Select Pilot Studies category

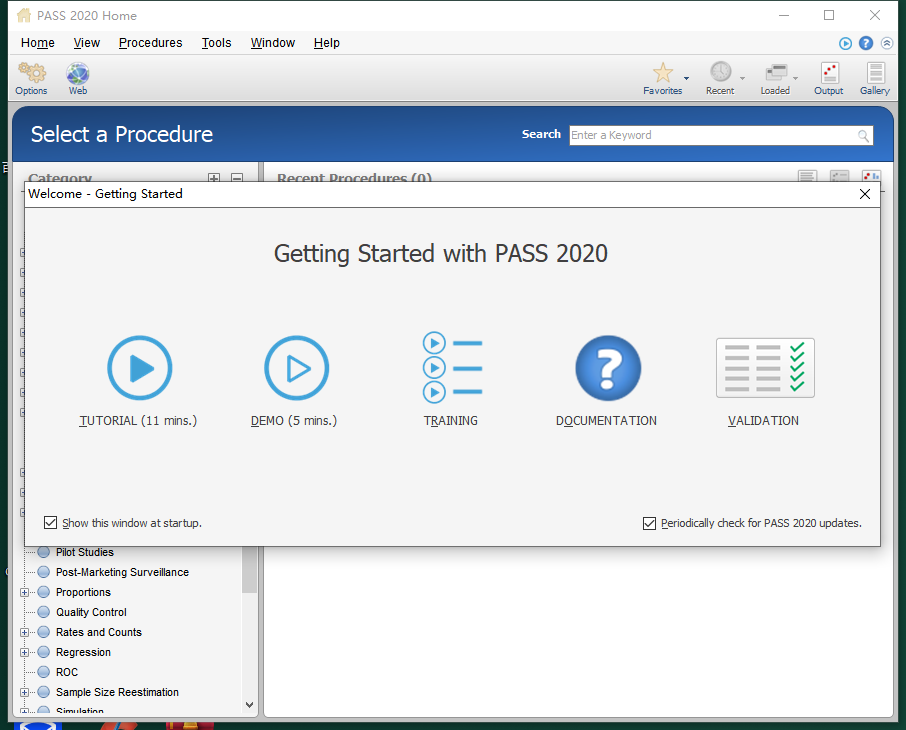[x=84, y=552]
